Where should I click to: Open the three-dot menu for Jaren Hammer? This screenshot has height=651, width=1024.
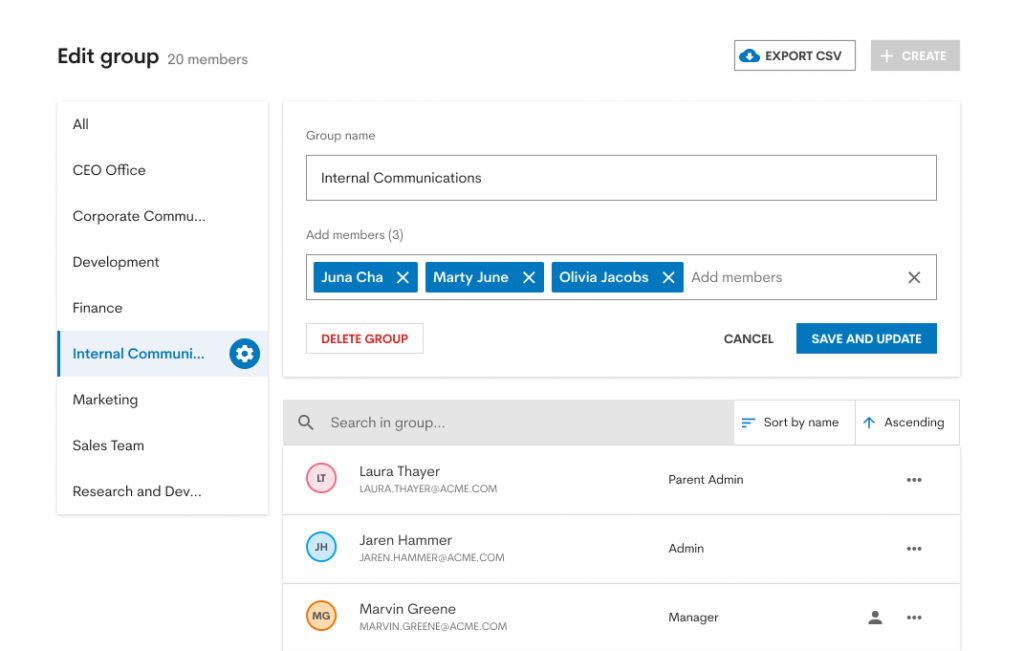coord(913,548)
